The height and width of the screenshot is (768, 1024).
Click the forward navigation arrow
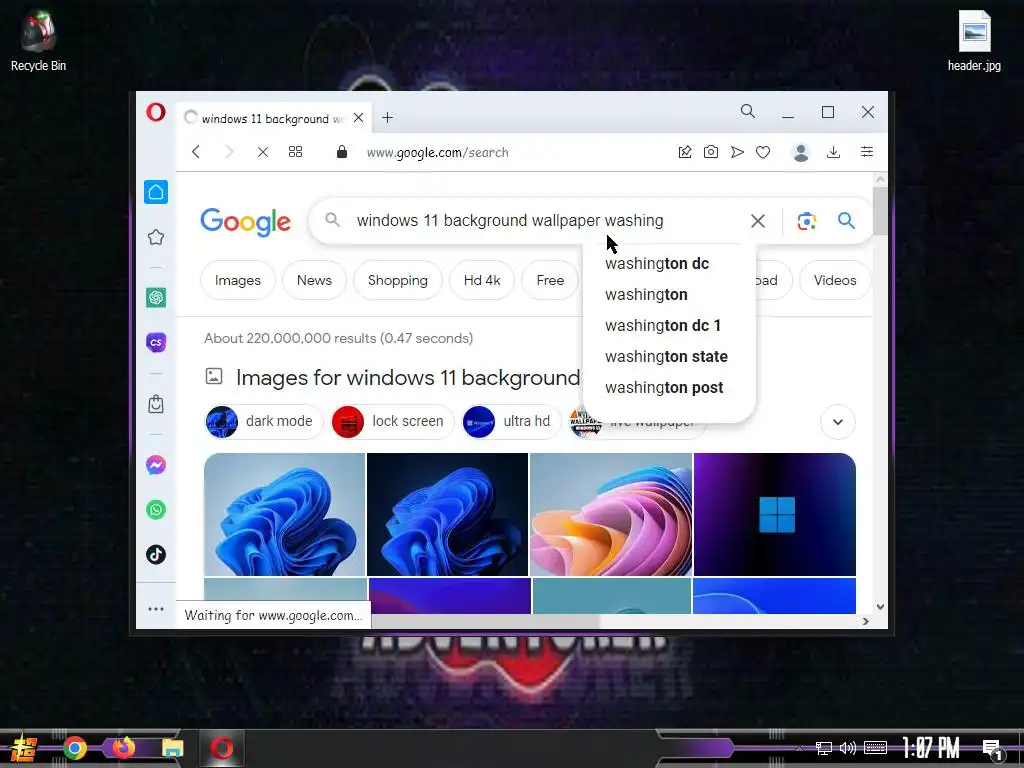(229, 152)
